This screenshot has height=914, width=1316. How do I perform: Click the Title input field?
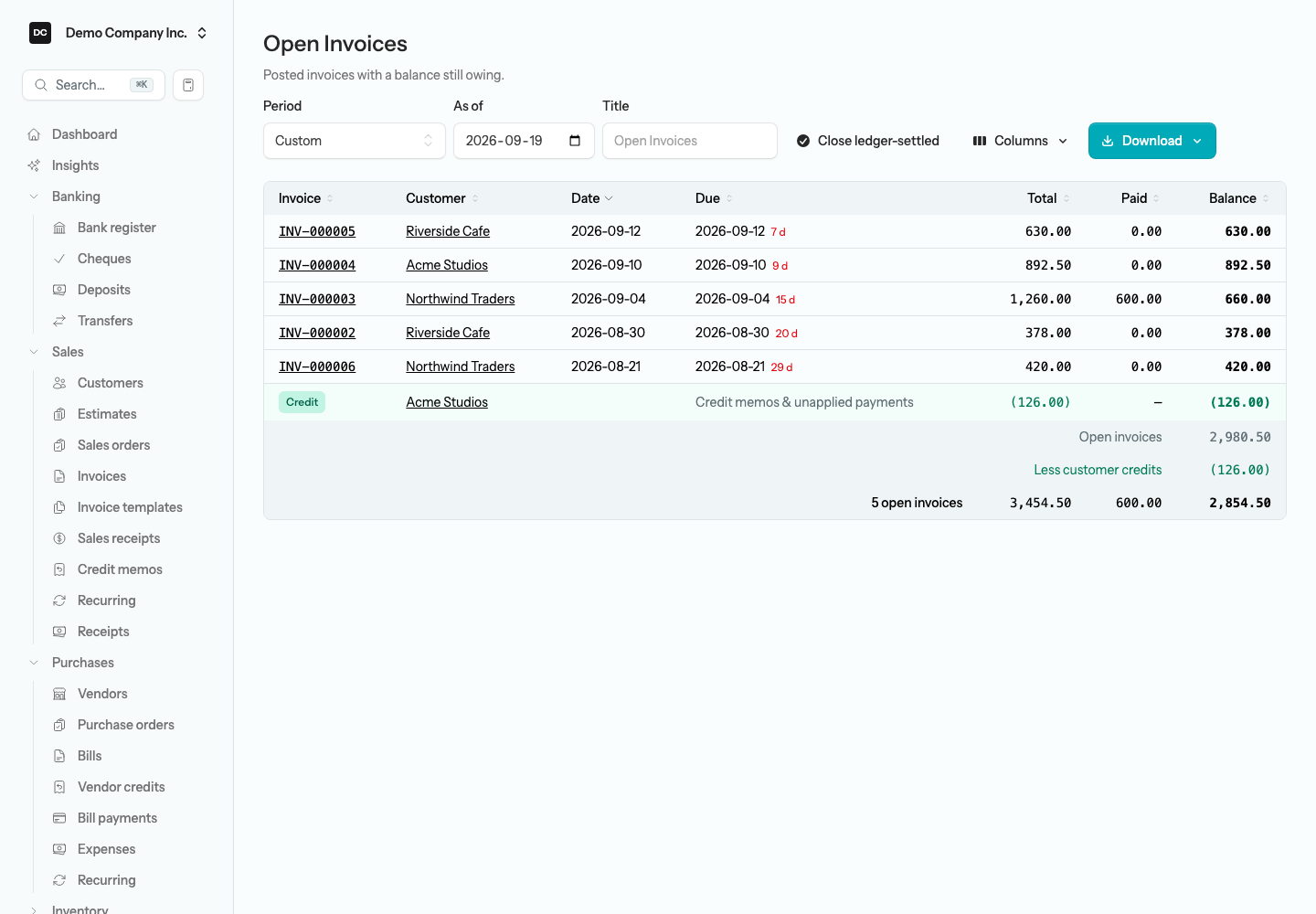point(690,141)
